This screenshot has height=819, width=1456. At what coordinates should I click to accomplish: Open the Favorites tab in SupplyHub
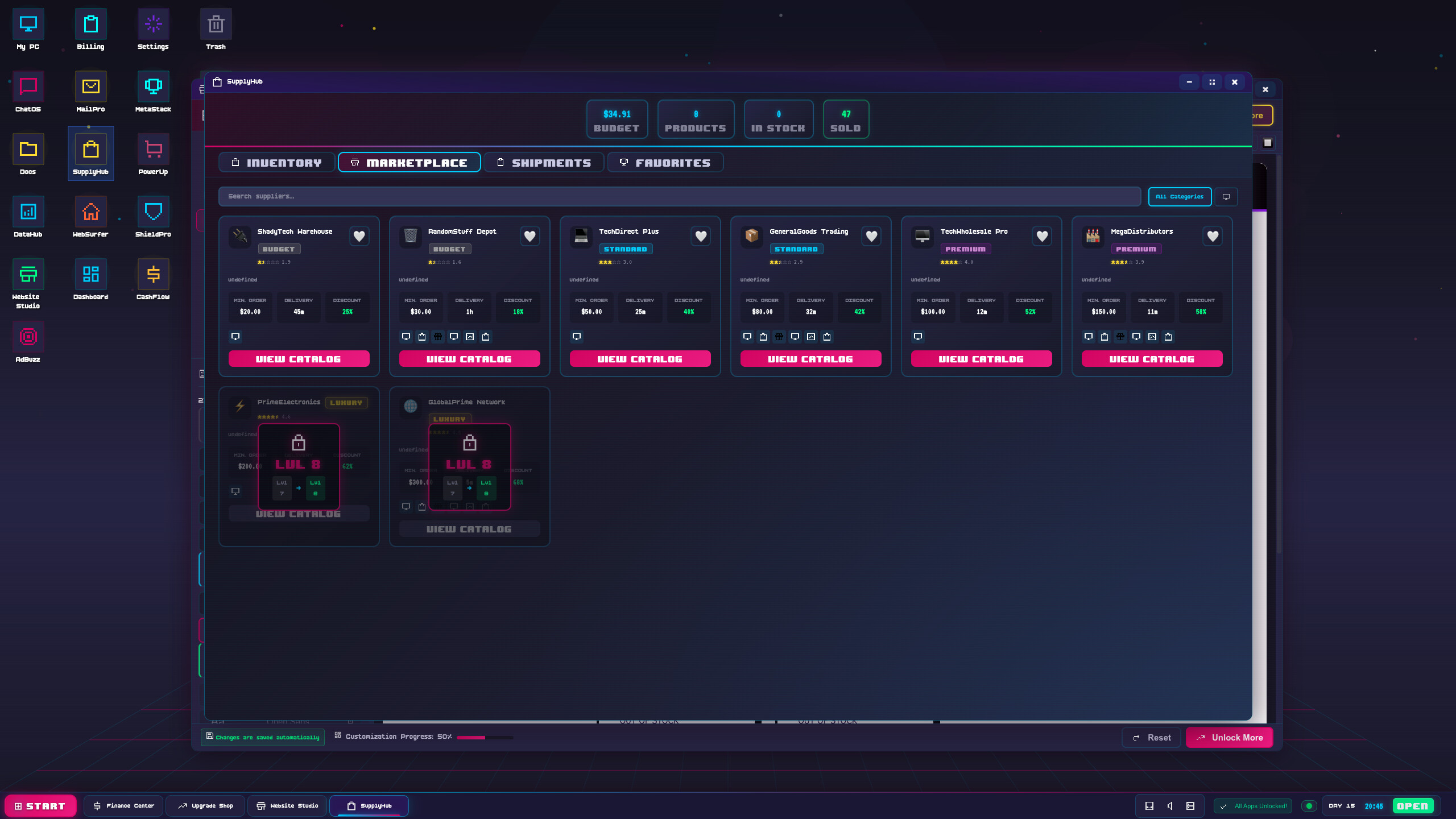point(665,162)
